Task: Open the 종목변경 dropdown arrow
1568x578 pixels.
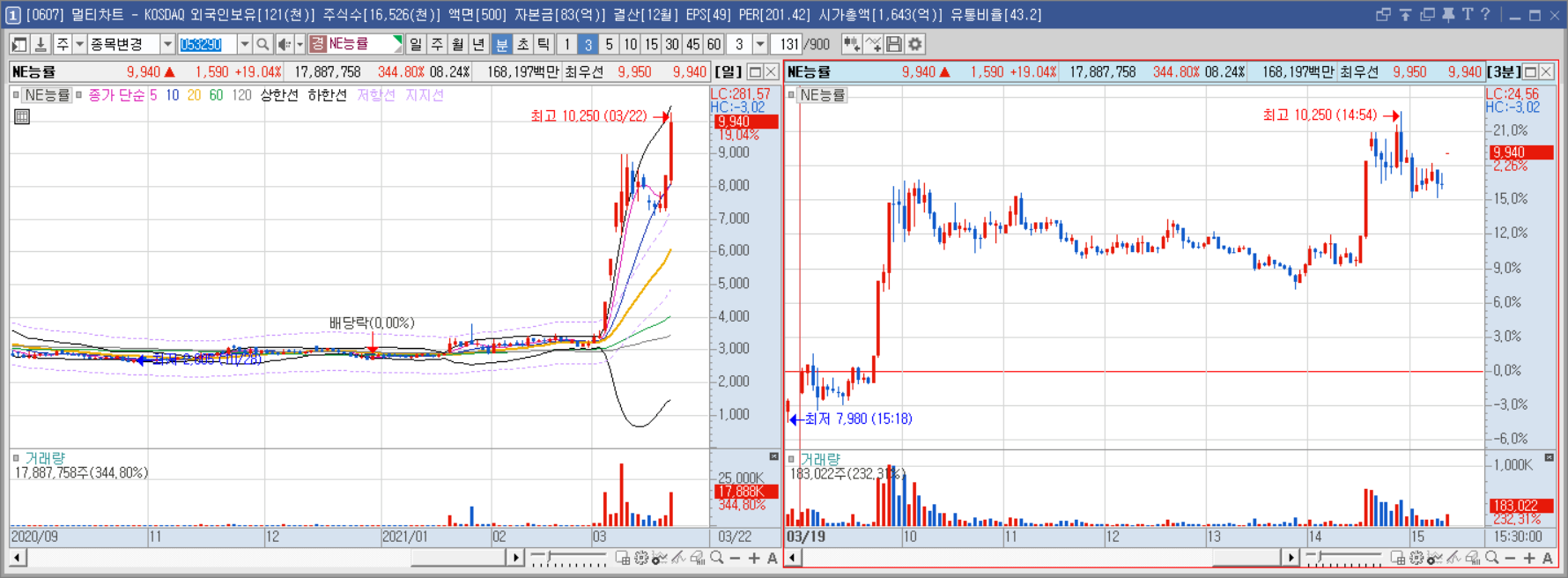Action: (x=167, y=44)
